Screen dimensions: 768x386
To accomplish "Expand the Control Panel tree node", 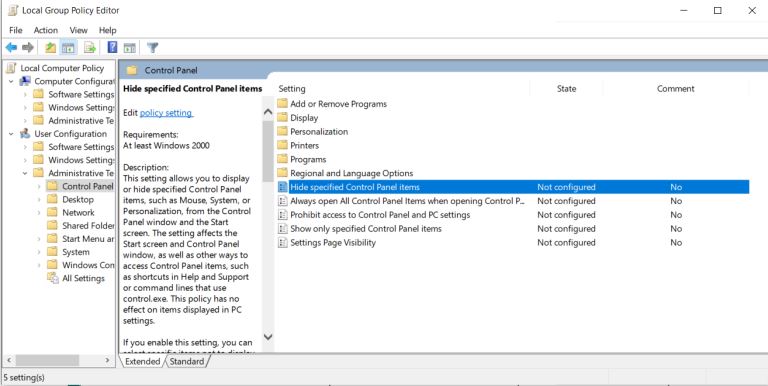I will point(39,186).
